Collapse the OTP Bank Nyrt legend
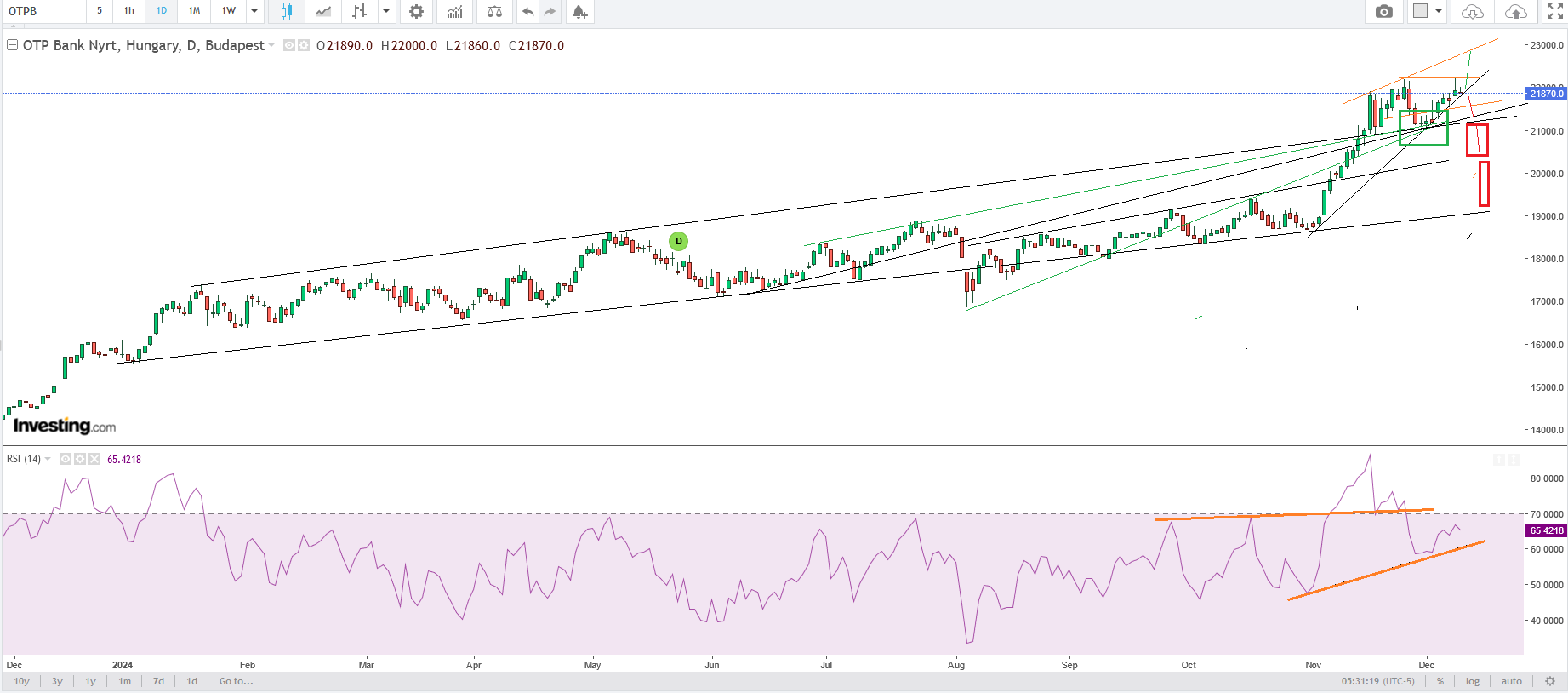The height and width of the screenshot is (693, 1568). pos(12,45)
